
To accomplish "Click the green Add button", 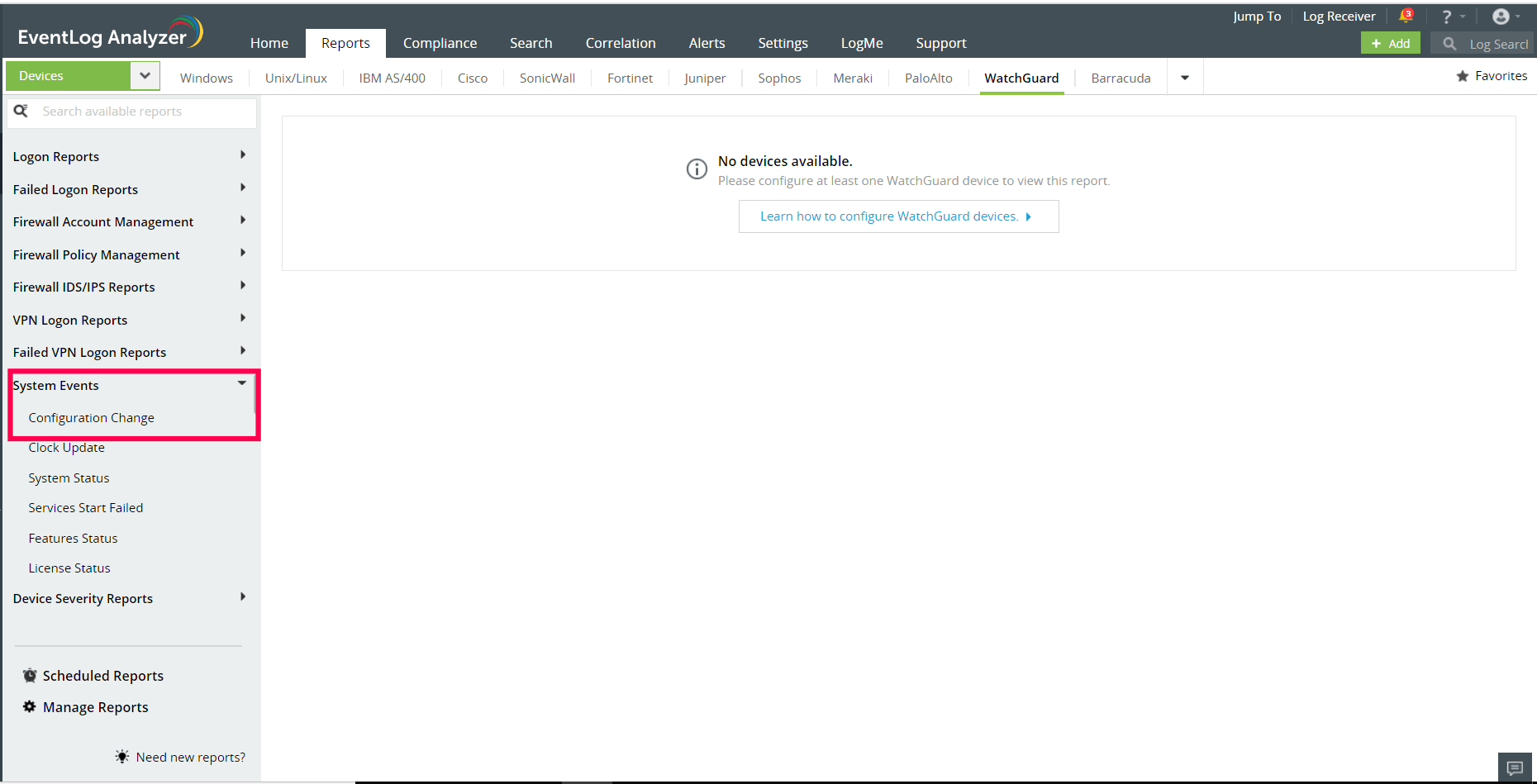I will (x=1391, y=43).
